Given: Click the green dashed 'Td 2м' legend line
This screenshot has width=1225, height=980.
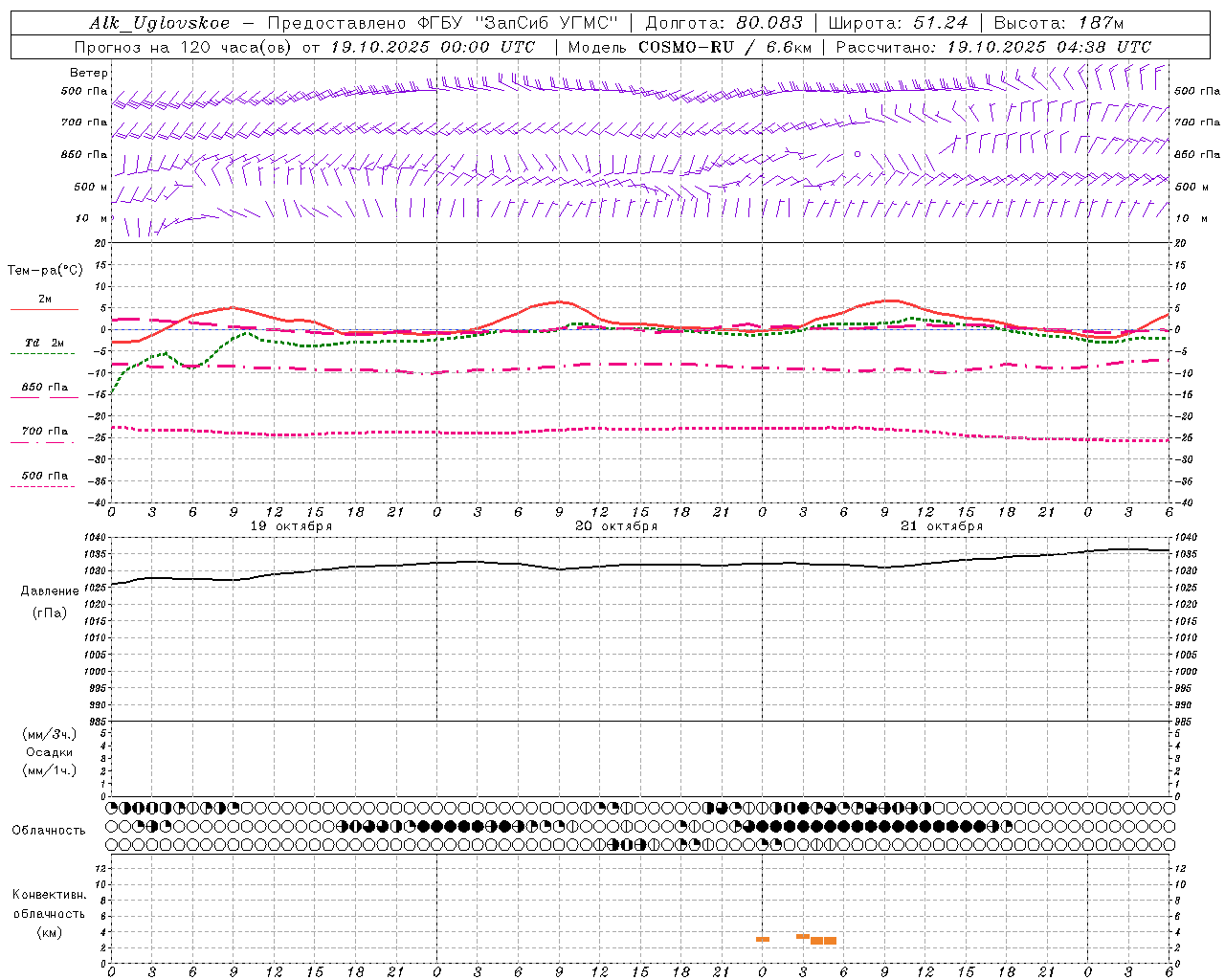Looking at the screenshot, I should tap(42, 354).
